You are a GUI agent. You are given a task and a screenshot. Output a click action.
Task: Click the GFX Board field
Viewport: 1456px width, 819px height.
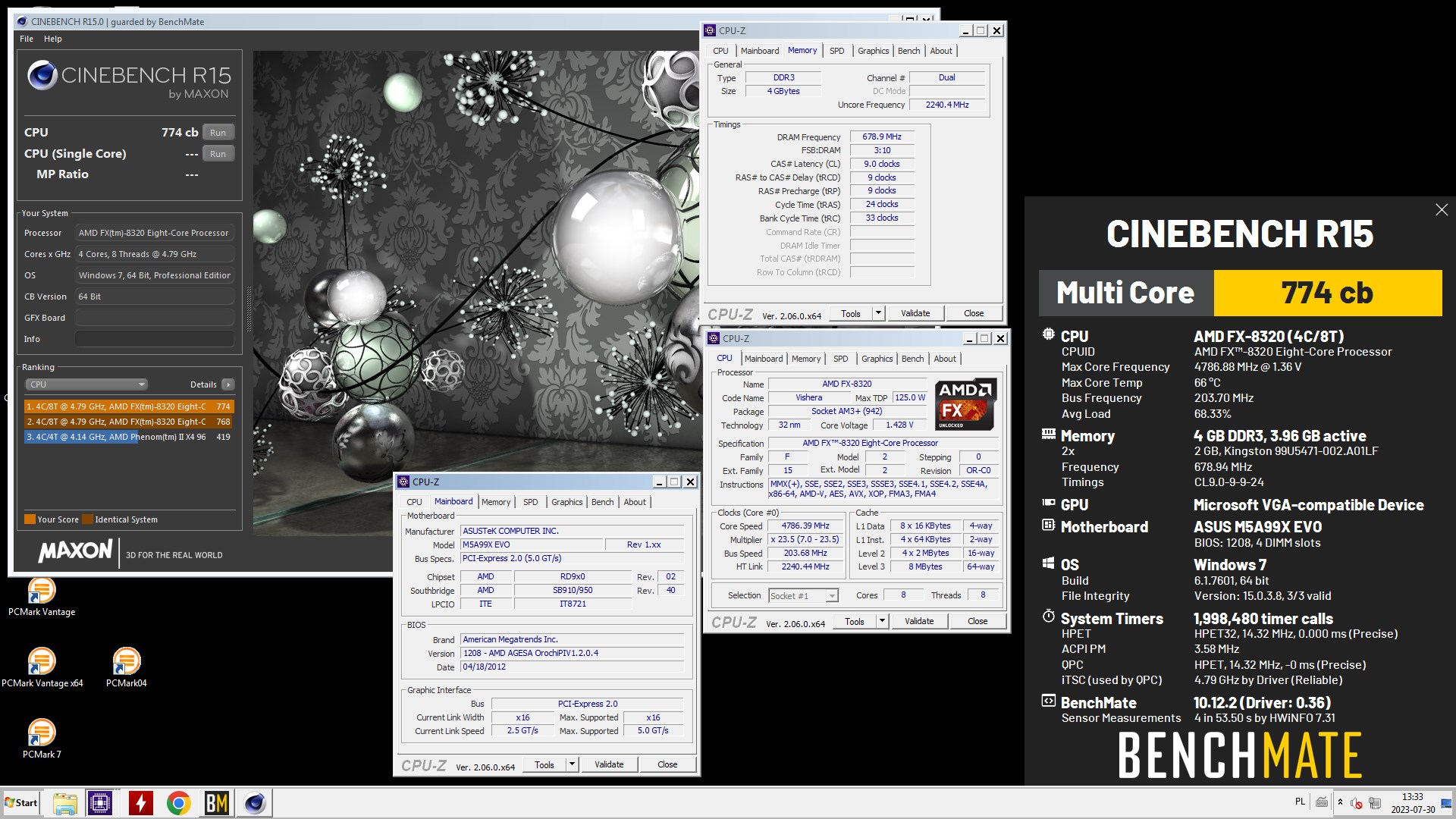click(x=155, y=318)
